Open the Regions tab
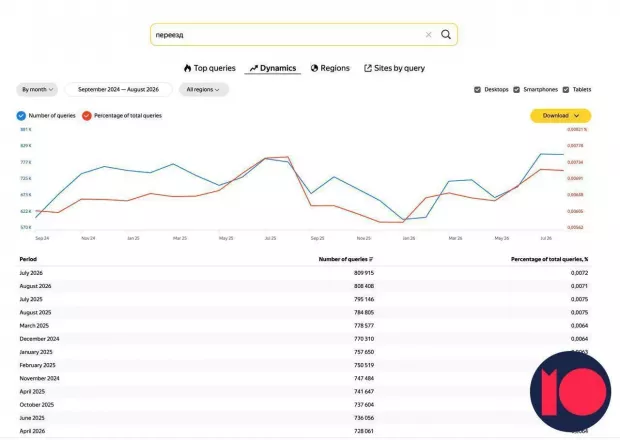Viewport: 620px width, 440px height. click(x=330, y=68)
